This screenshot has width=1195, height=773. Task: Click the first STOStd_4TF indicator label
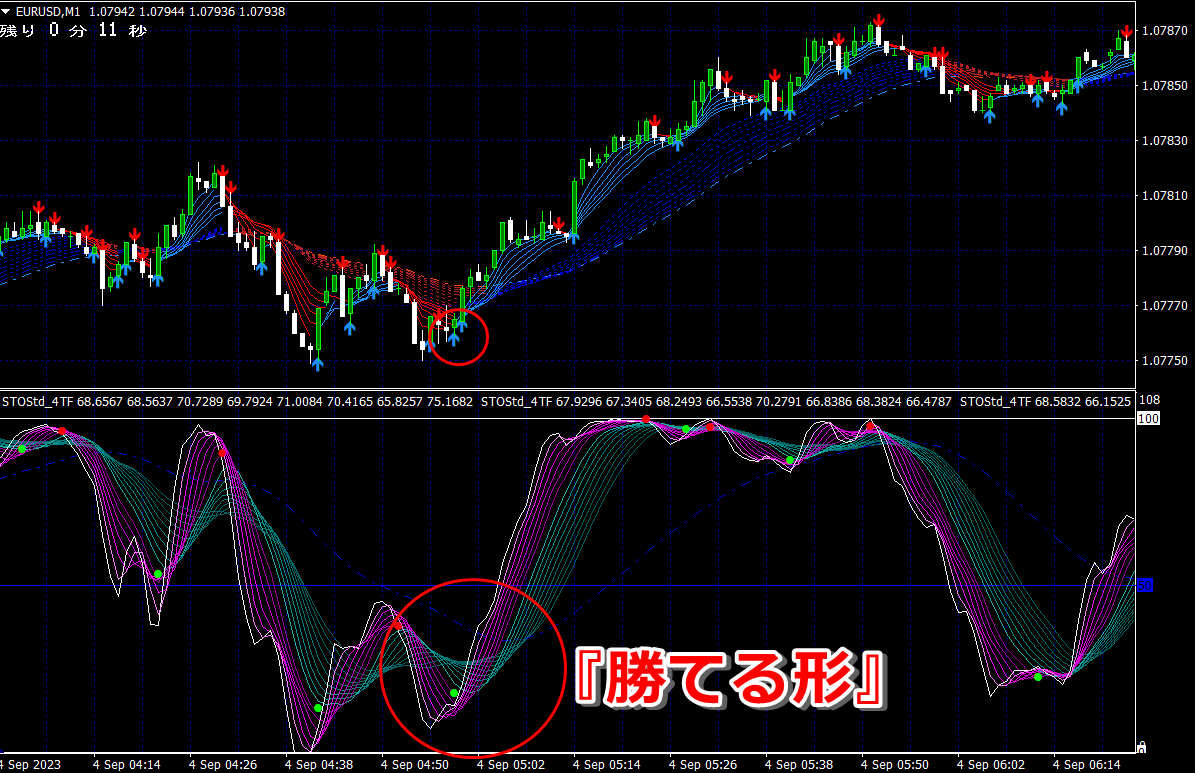pyautogui.click(x=37, y=401)
